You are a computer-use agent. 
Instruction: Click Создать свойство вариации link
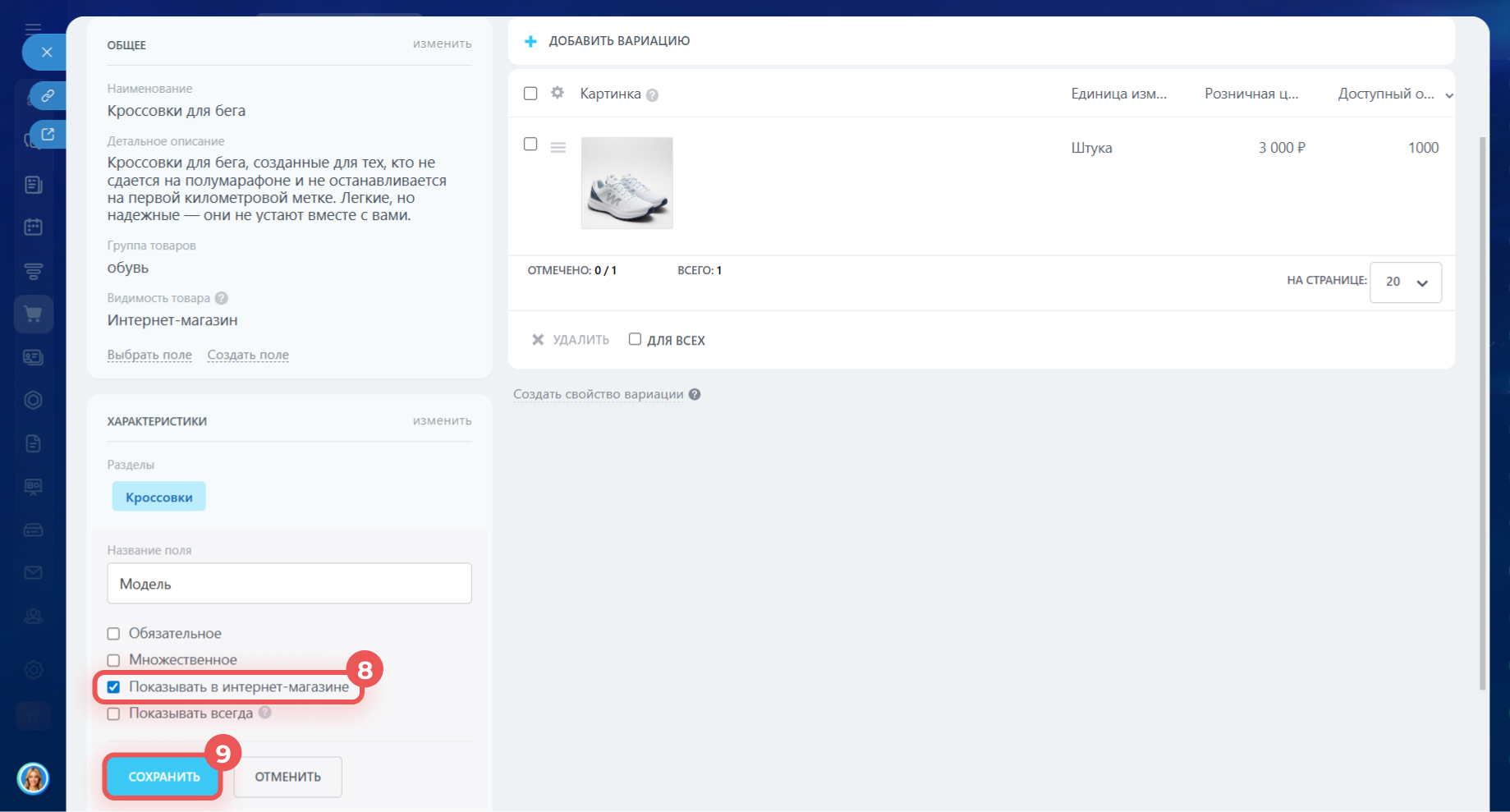[598, 394]
